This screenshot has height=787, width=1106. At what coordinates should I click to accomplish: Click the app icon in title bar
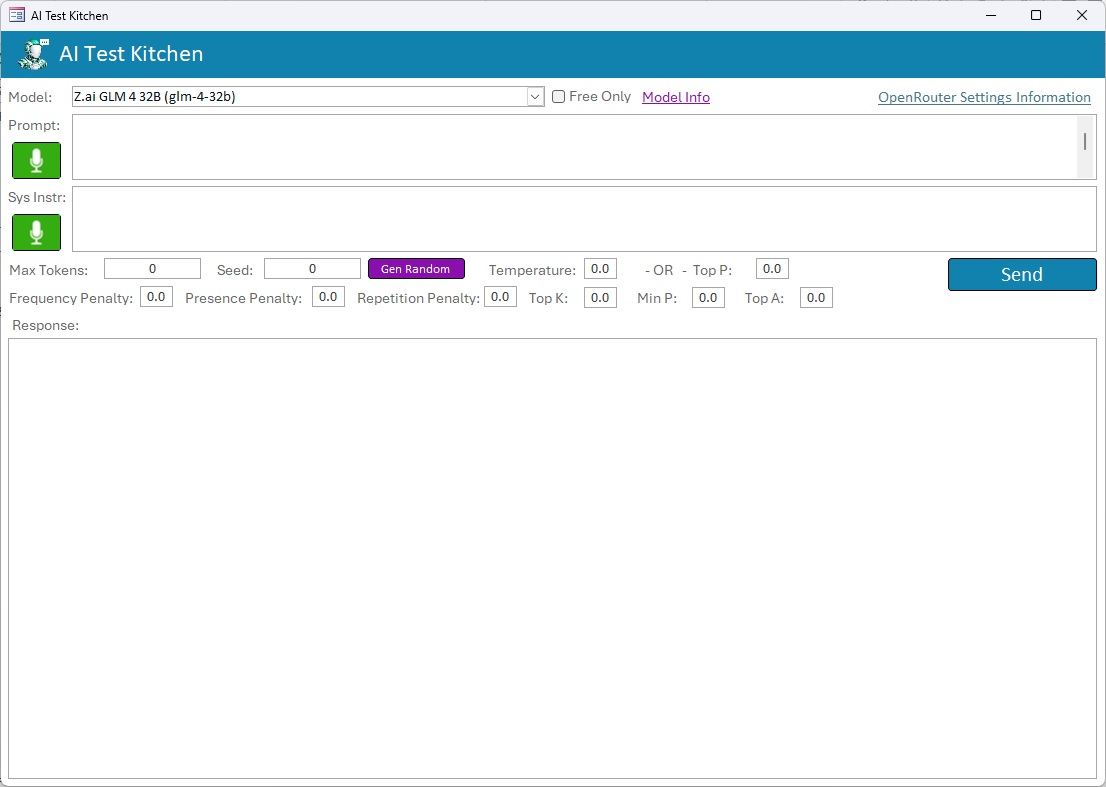point(16,15)
